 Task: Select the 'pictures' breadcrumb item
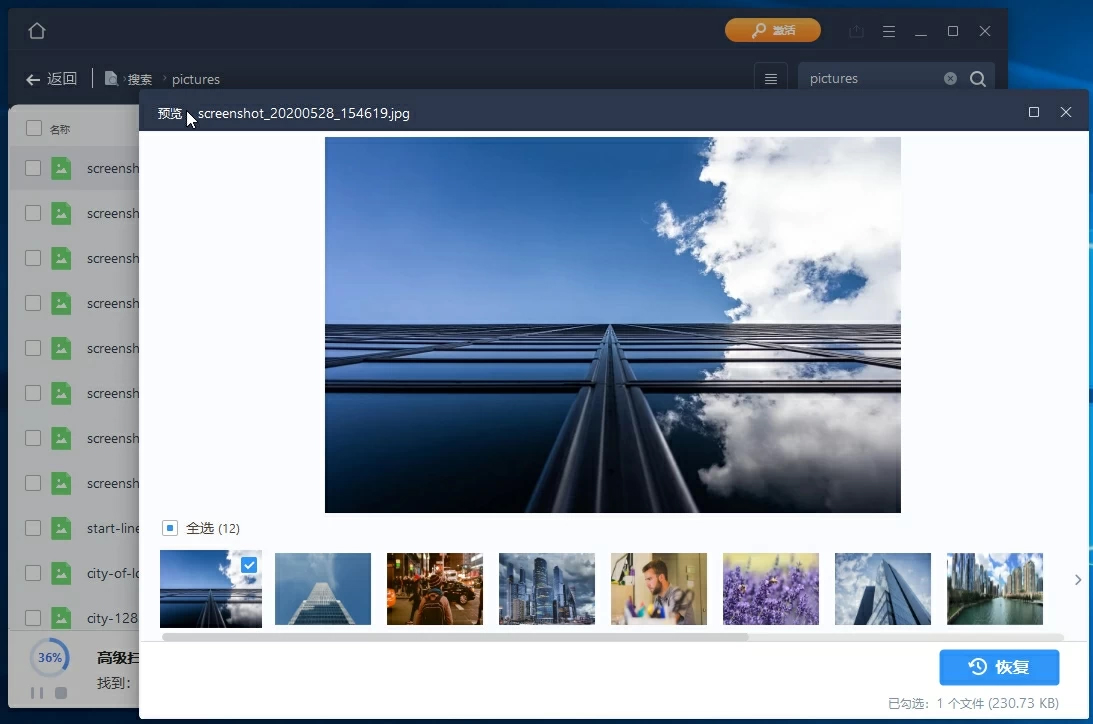point(196,79)
